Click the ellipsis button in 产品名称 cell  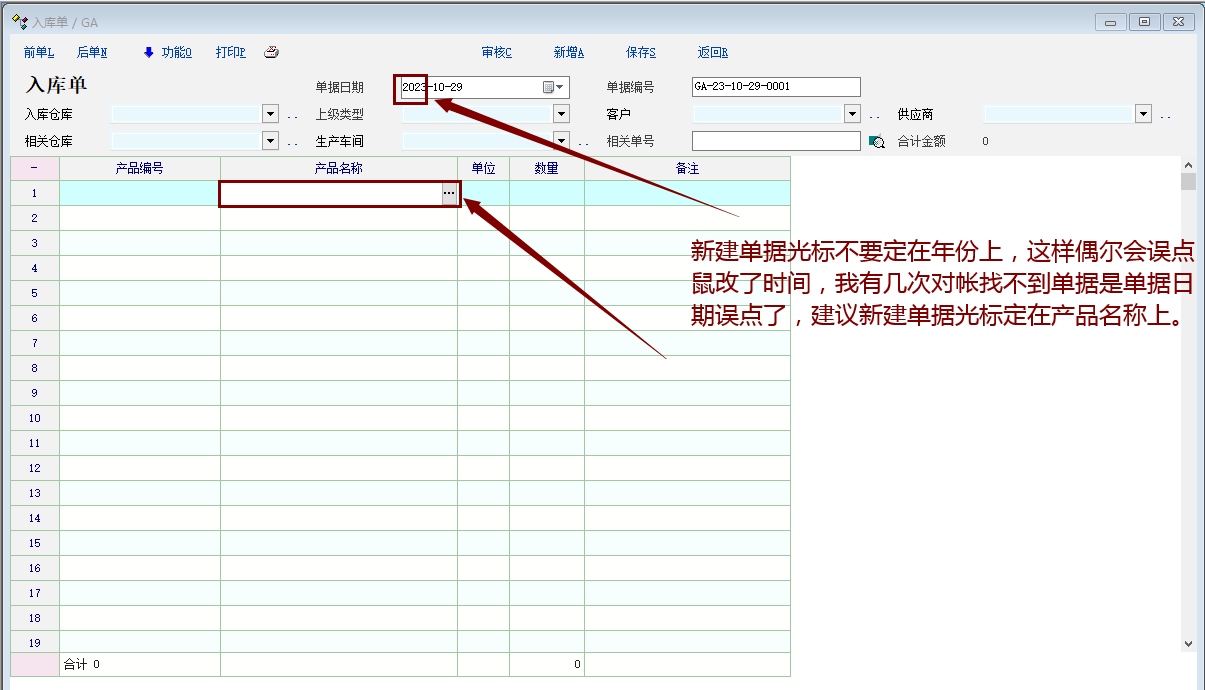point(449,193)
